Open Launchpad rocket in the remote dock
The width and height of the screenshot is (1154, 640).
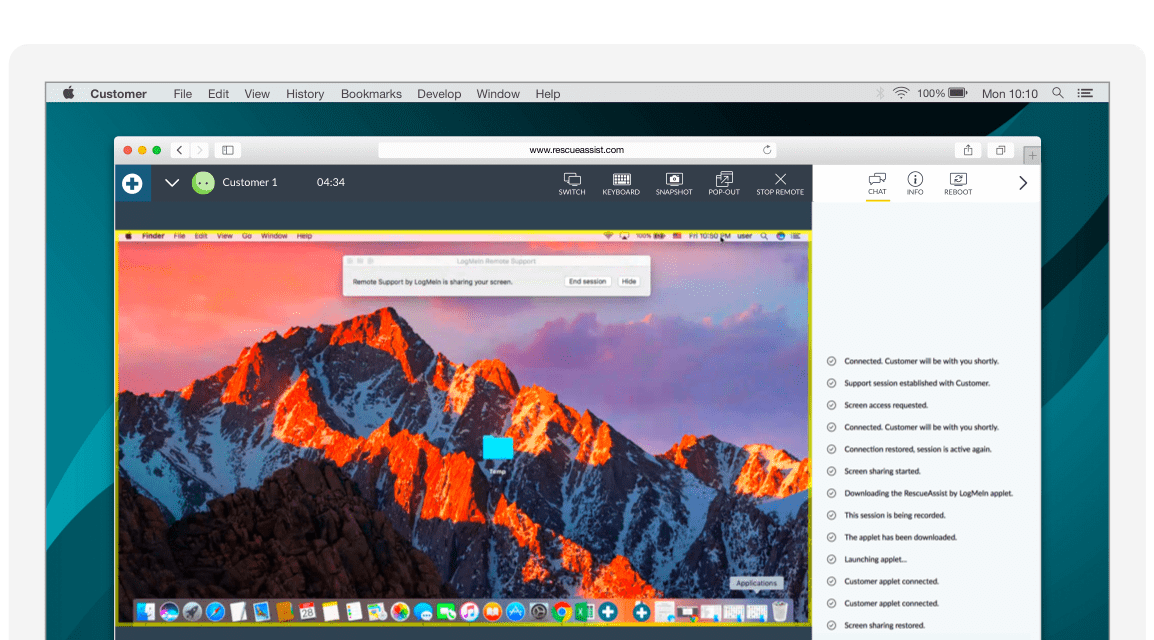(x=192, y=611)
